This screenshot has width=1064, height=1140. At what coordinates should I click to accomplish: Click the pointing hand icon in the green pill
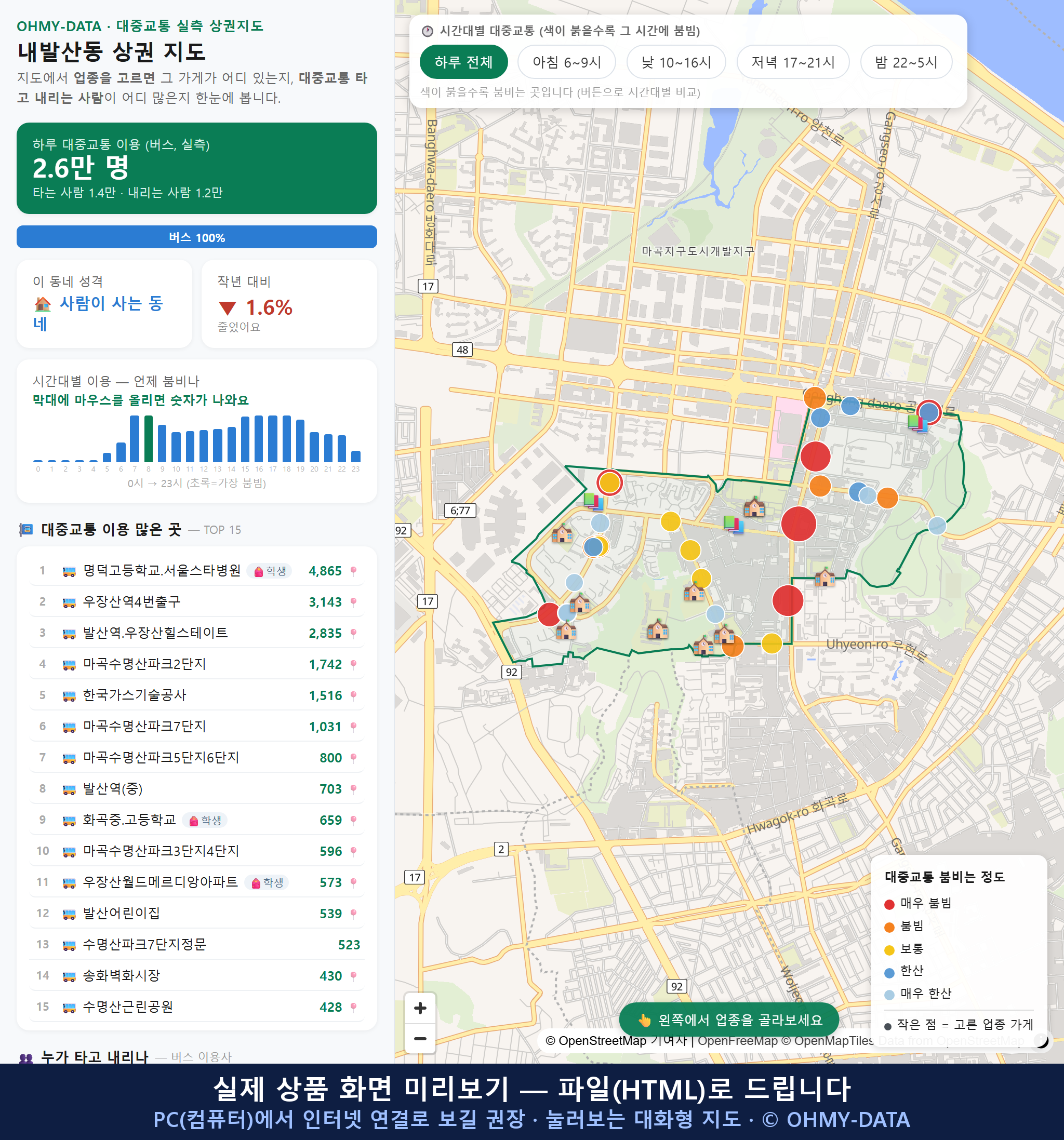tap(645, 1020)
